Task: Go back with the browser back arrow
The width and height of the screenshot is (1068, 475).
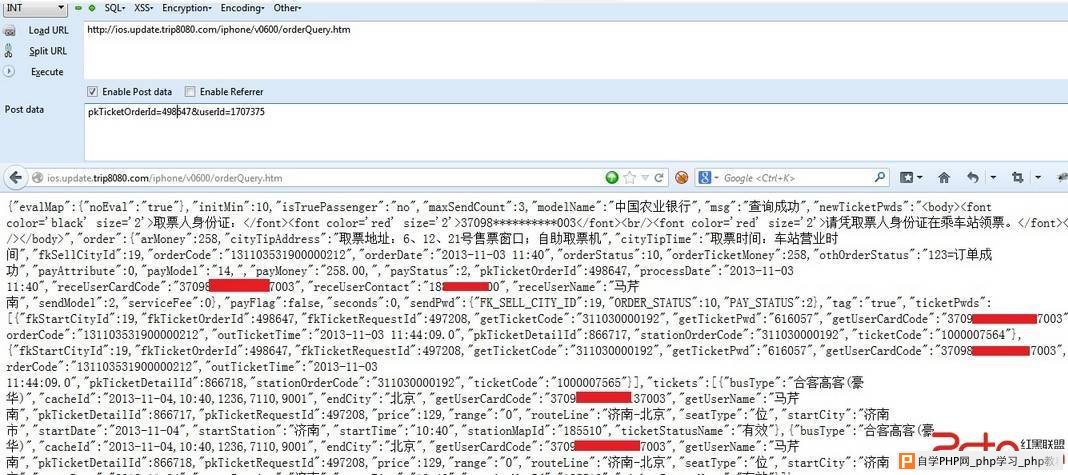Action: (x=16, y=177)
